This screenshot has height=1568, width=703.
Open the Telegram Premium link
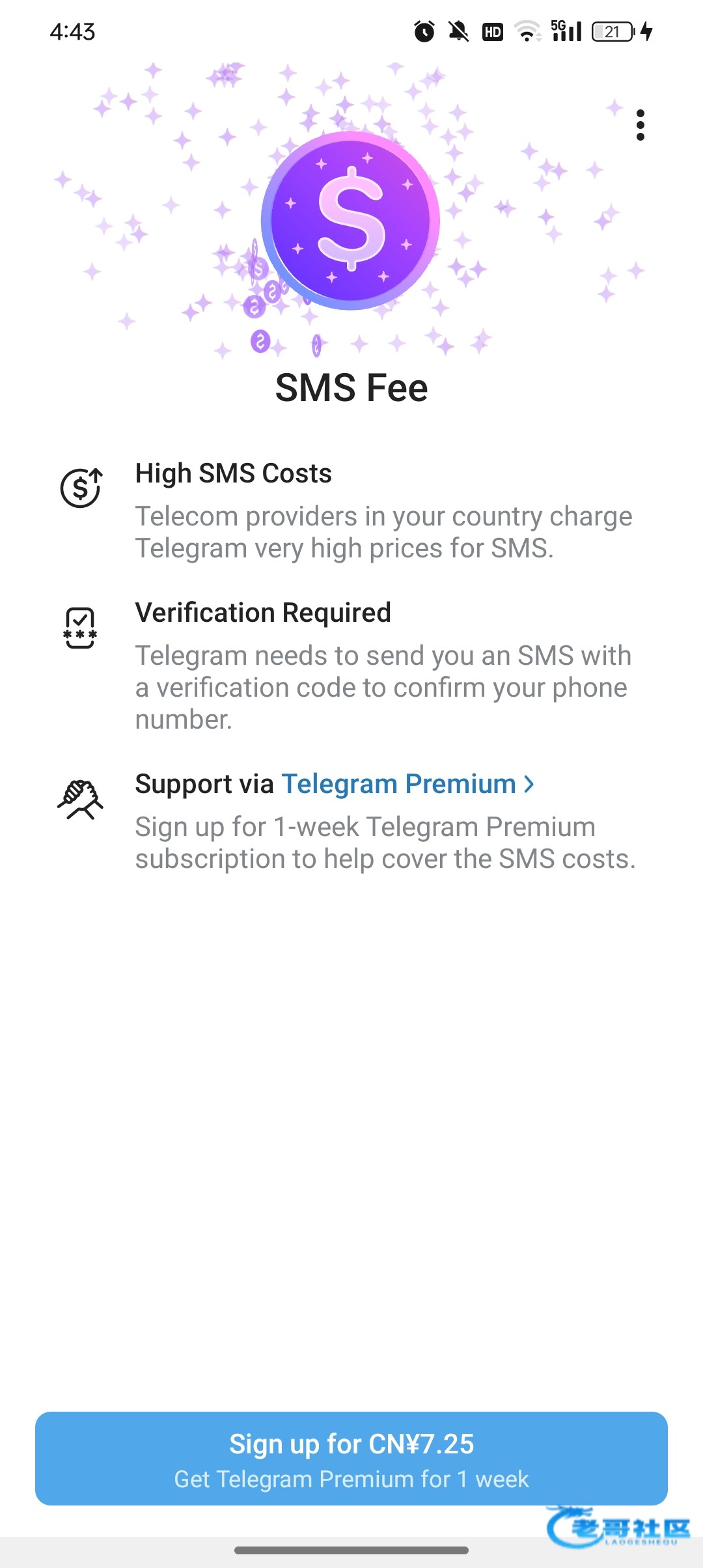[x=398, y=784]
